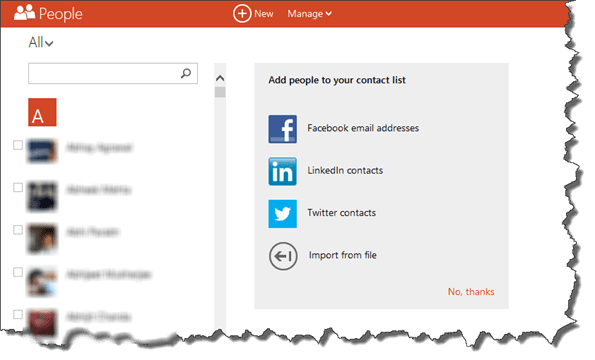Image resolution: width=595 pixels, height=360 pixels.
Task: Click the Import arrow circle icon
Action: click(283, 256)
